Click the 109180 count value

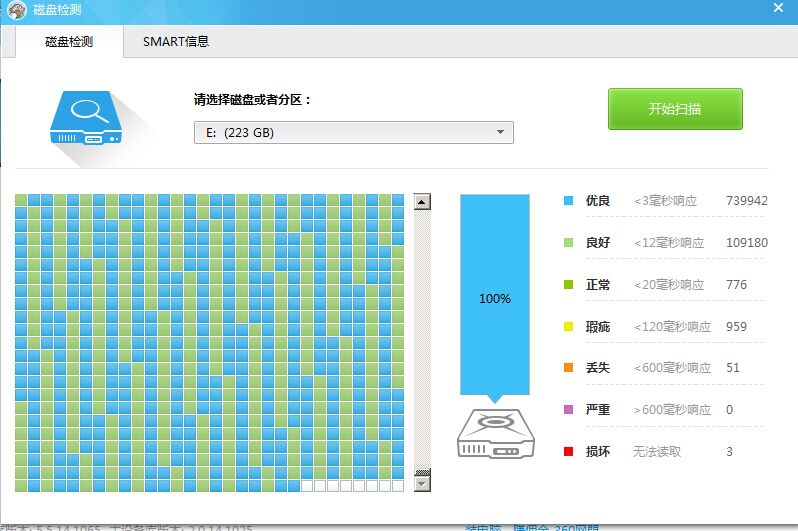pyautogui.click(x=747, y=243)
